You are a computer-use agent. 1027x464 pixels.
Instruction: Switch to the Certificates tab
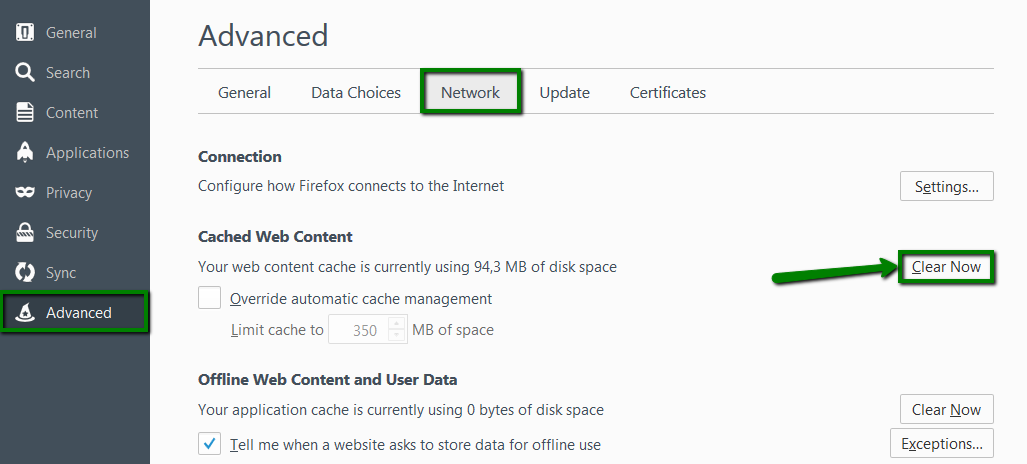point(667,92)
